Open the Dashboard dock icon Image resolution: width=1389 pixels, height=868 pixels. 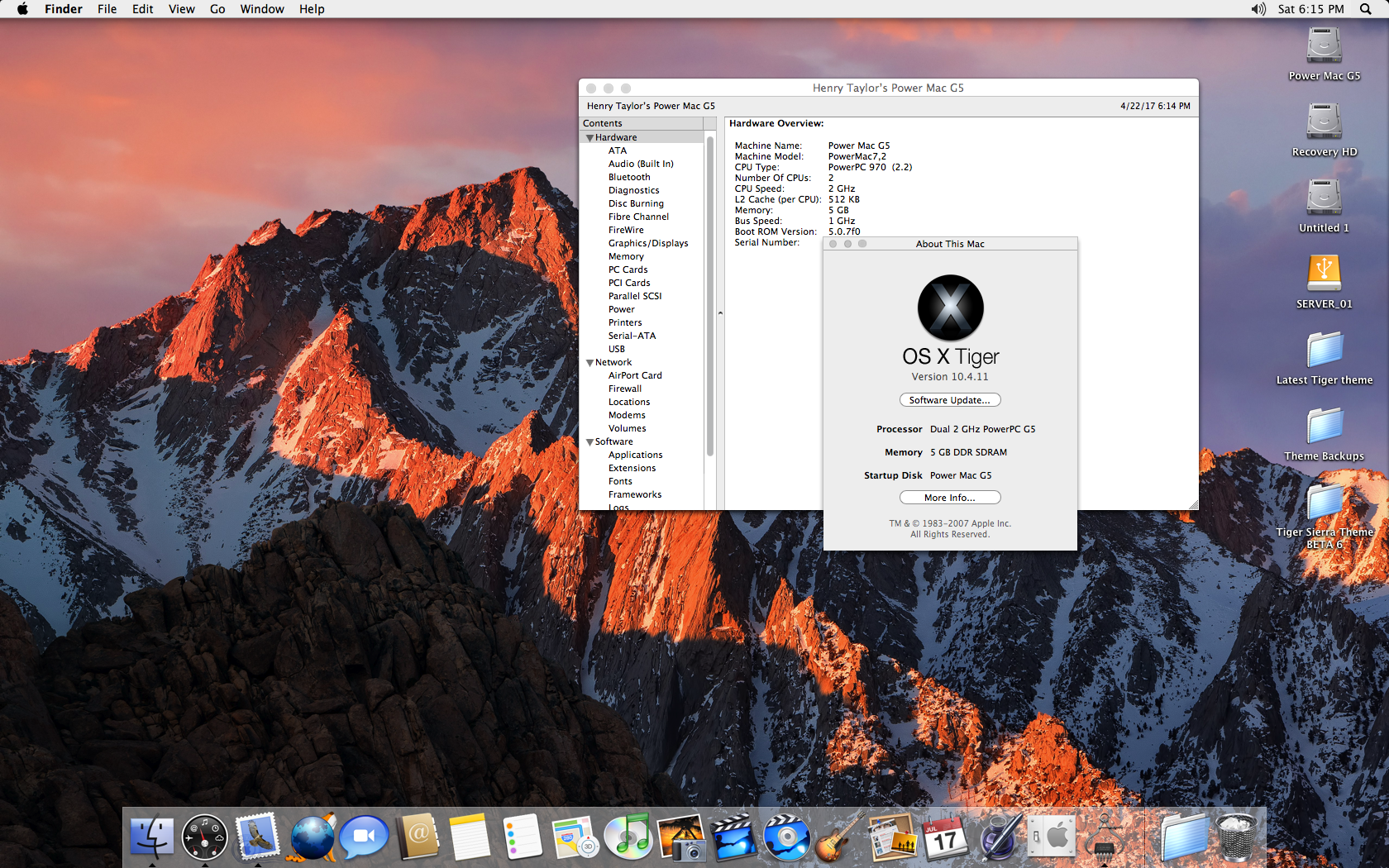204,837
